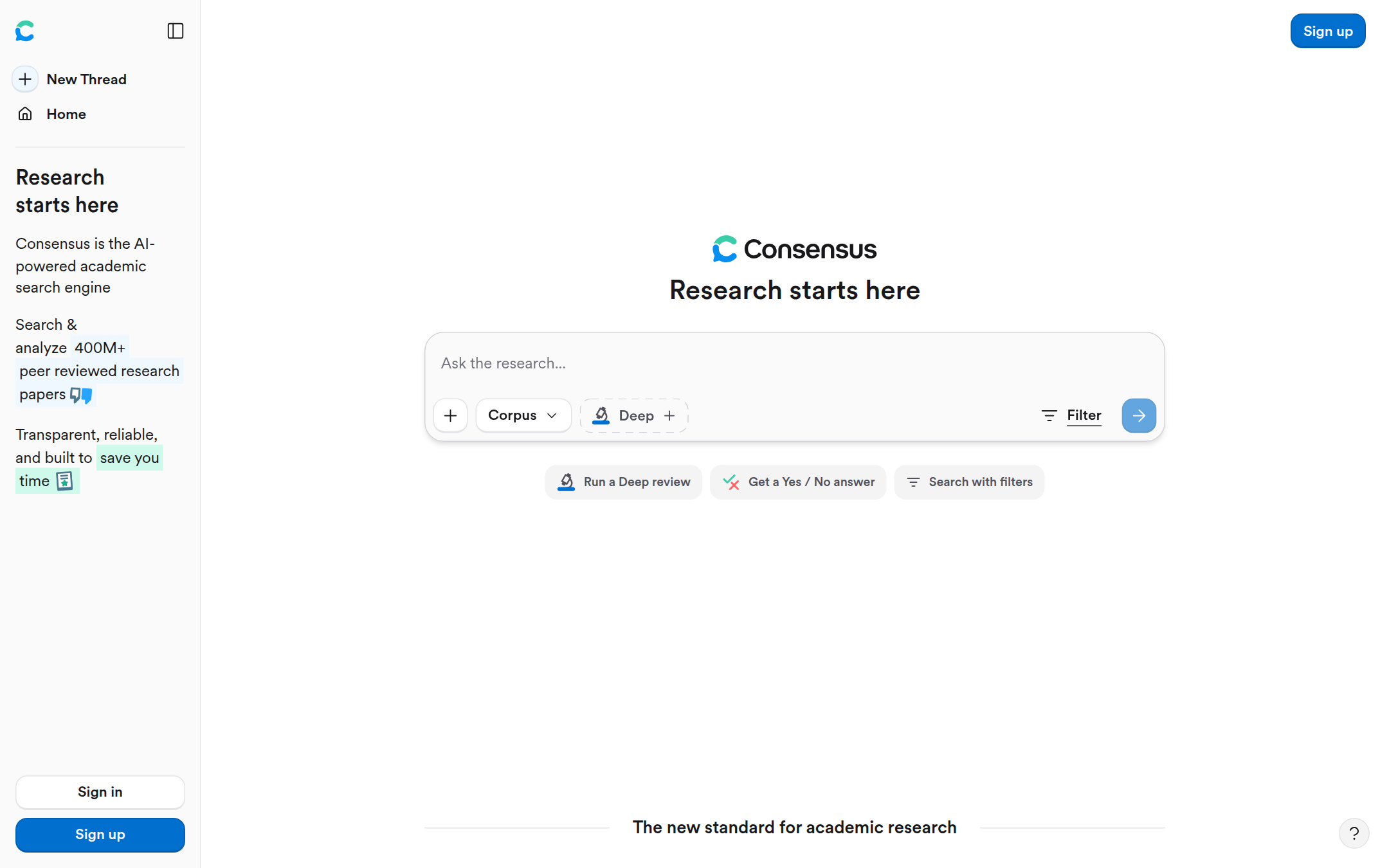
Task: Click 'The new standard for academic research' text
Action: click(x=794, y=827)
